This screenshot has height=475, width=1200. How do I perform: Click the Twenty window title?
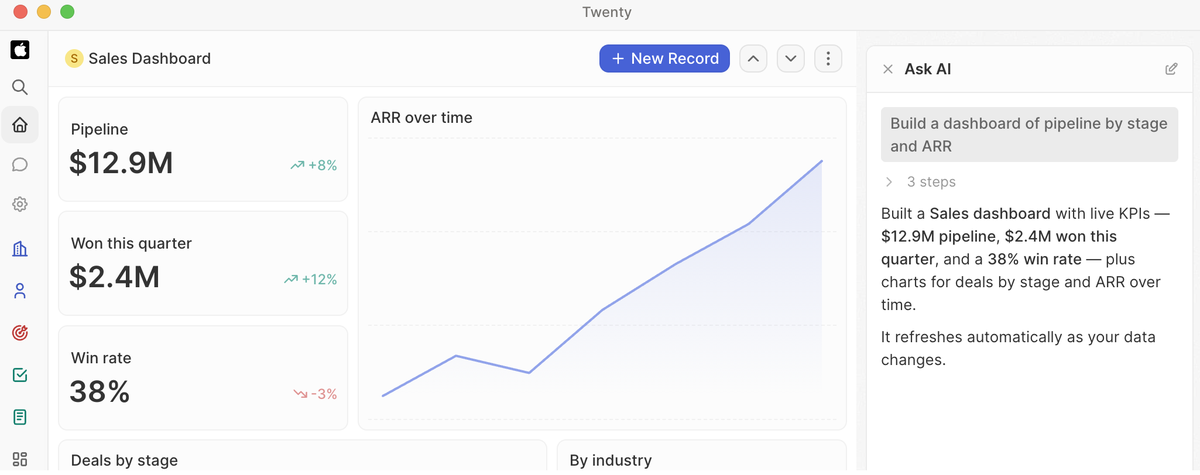606,12
